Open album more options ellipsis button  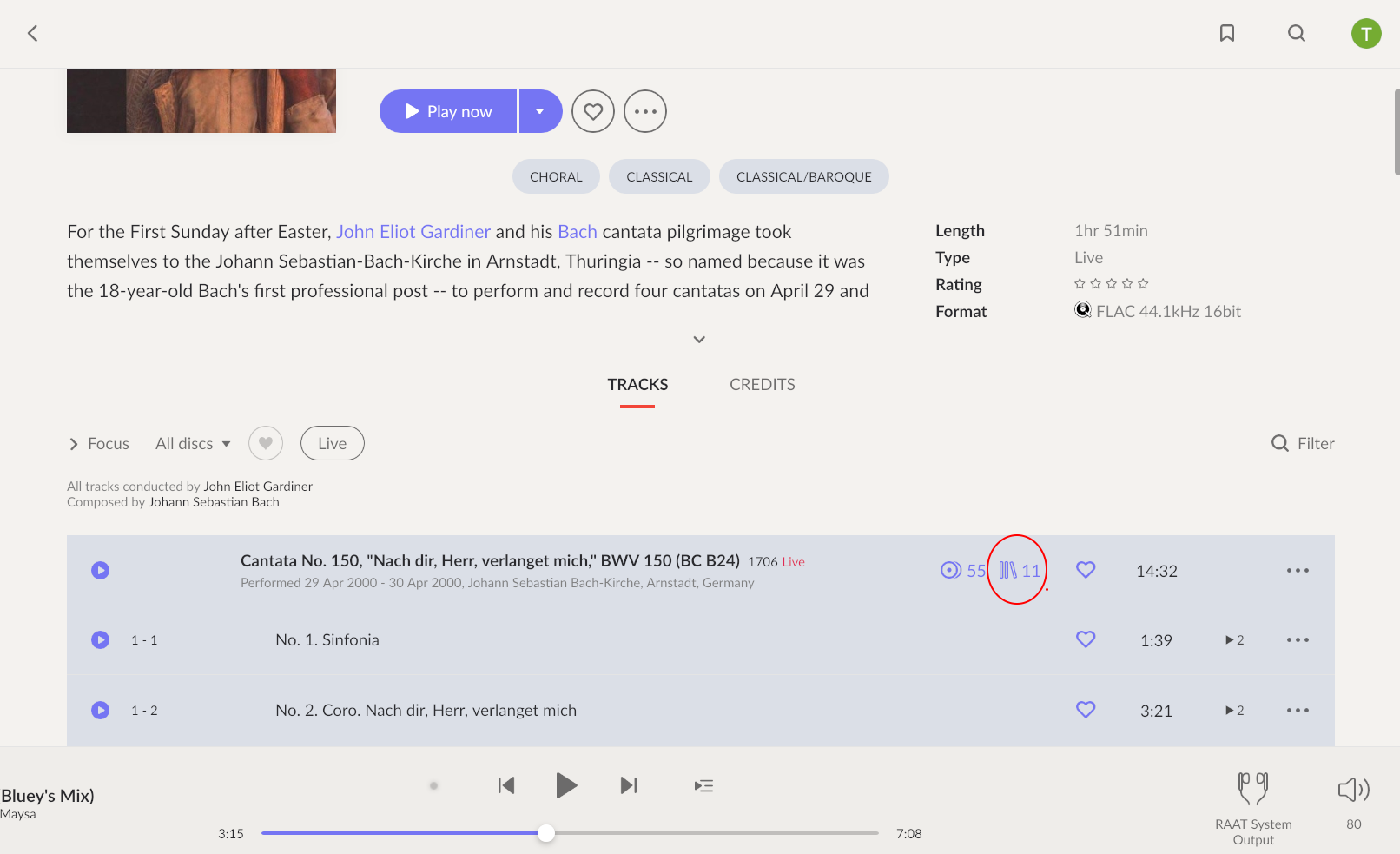click(645, 111)
